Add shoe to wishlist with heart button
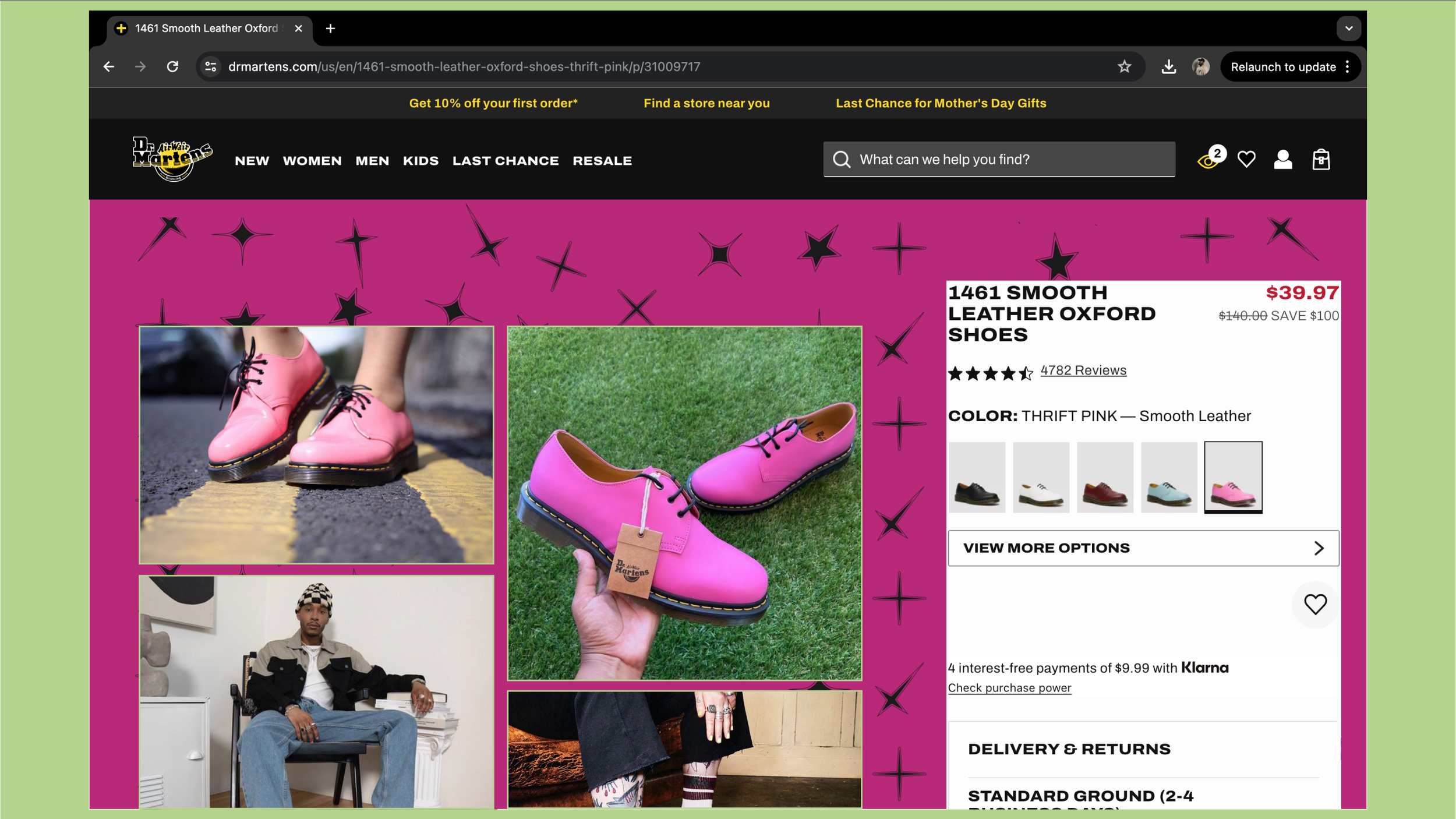The width and height of the screenshot is (1456, 819). coord(1315,605)
